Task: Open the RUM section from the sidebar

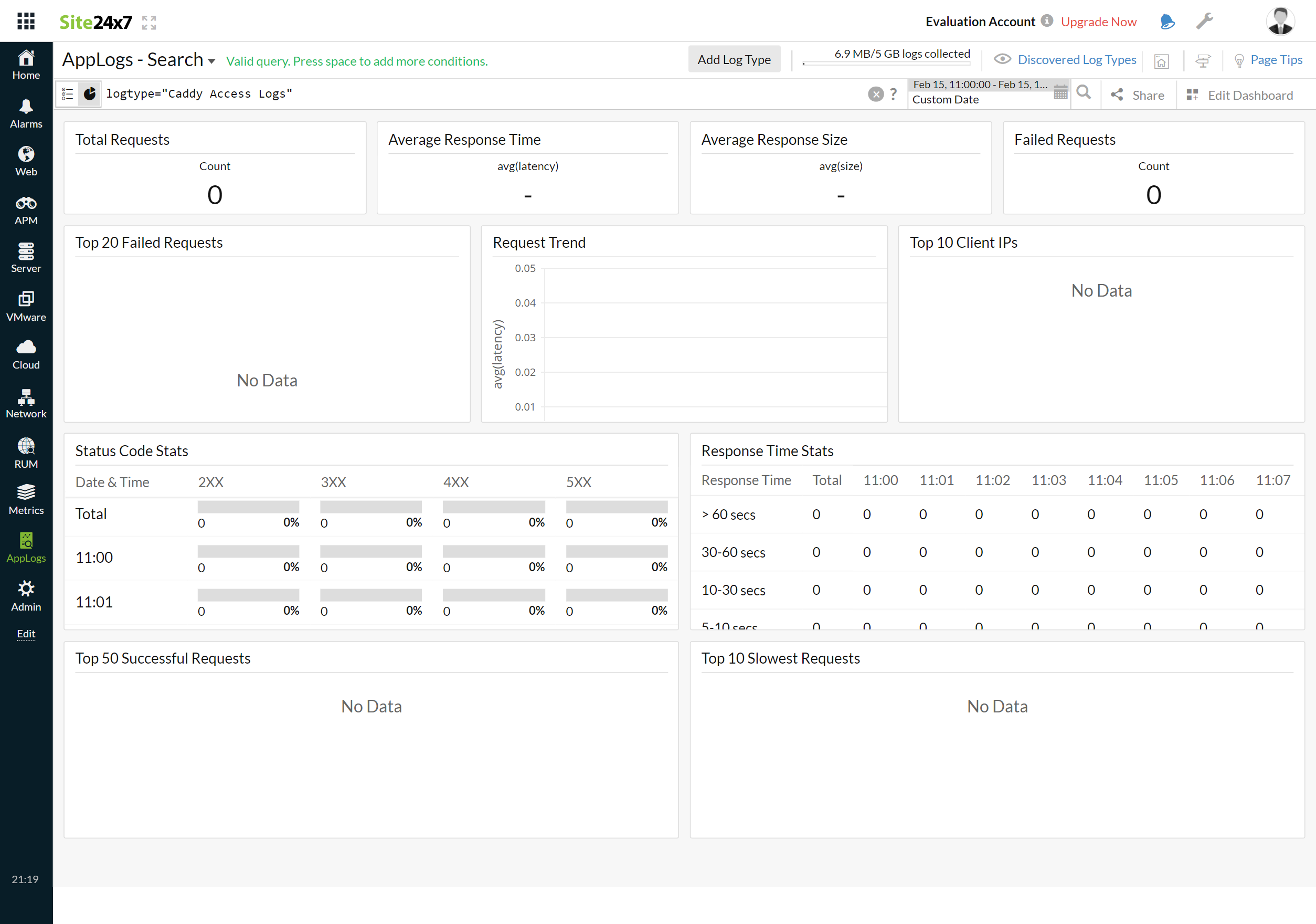Action: point(26,448)
